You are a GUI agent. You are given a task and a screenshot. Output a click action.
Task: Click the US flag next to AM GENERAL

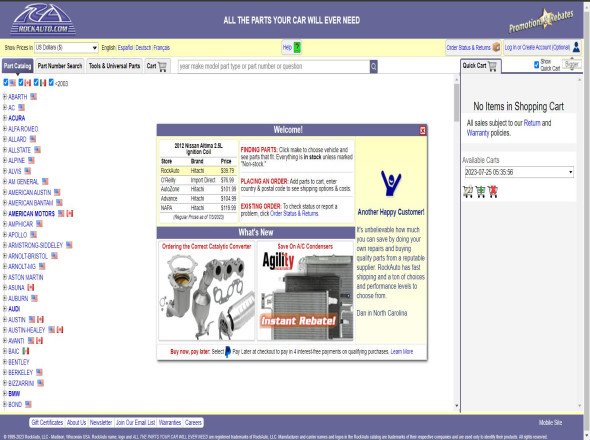45,181
